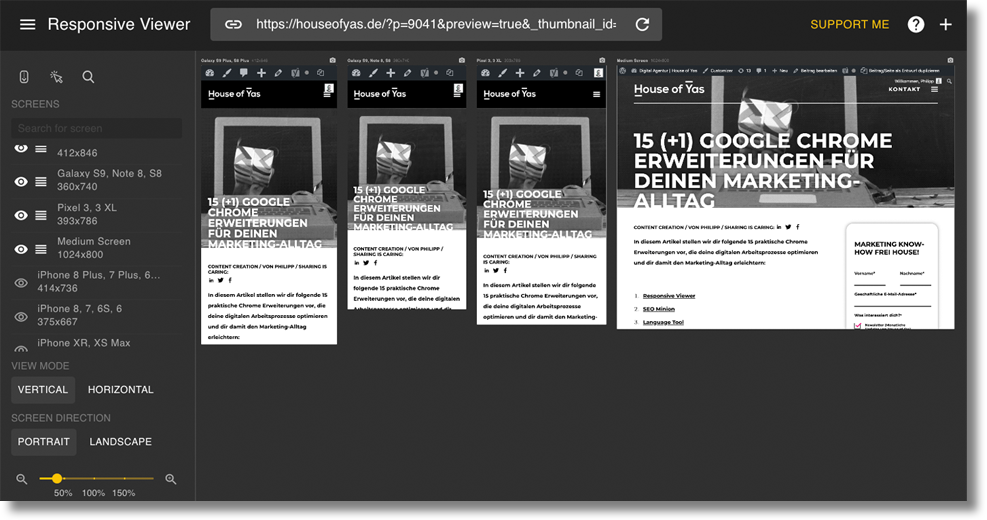Click duplicate post icon in Galaxy S9 Plus preview
Image resolution: width=987 pixels, height=520 pixels.
click(320, 73)
